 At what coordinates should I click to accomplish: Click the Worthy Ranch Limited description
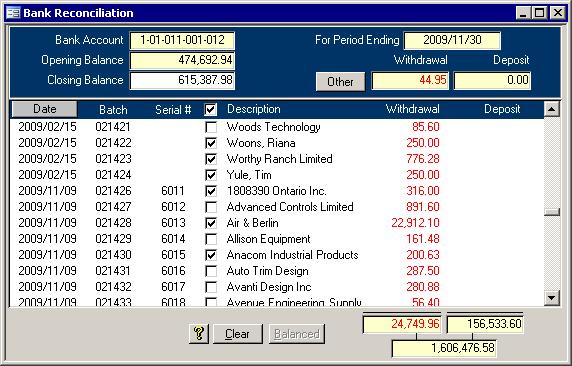(279, 159)
